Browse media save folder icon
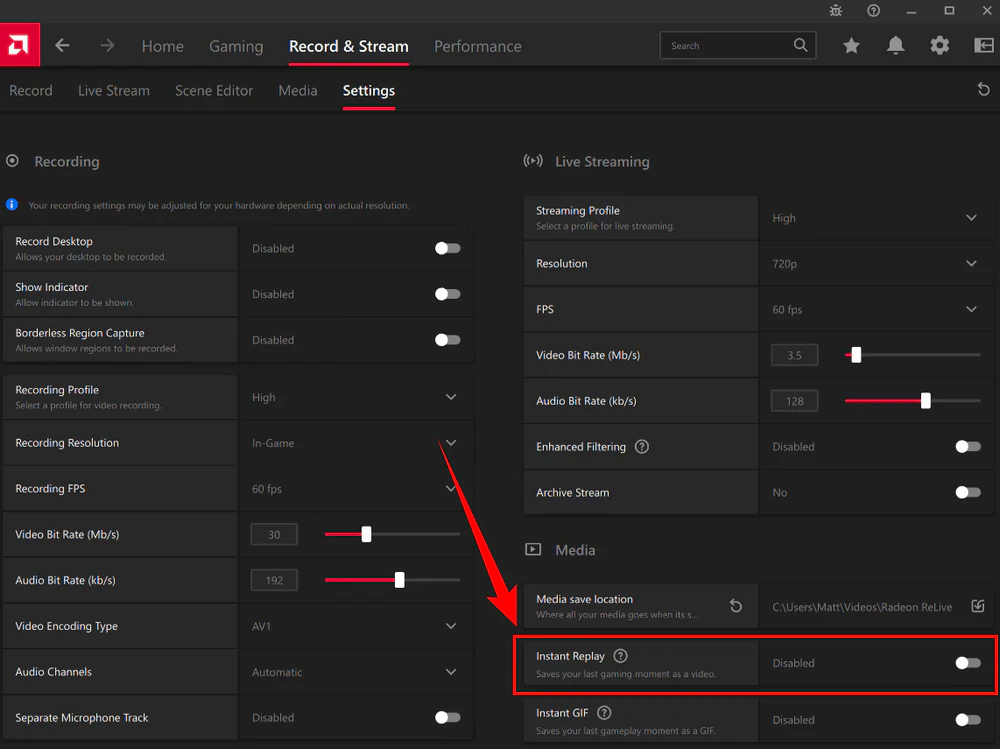The height and width of the screenshot is (749, 1000). click(978, 606)
